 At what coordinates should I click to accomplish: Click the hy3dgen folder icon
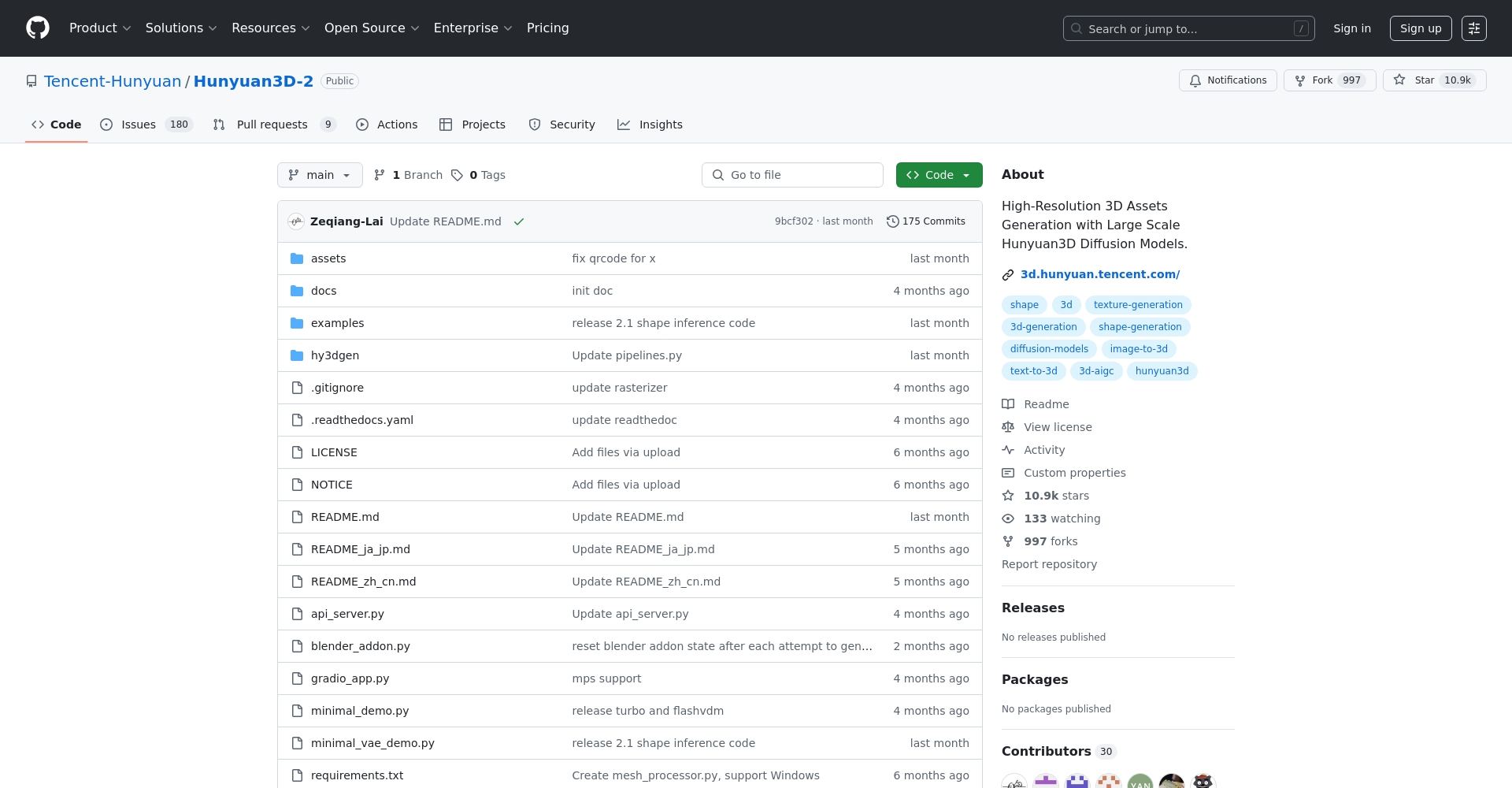pyautogui.click(x=297, y=355)
